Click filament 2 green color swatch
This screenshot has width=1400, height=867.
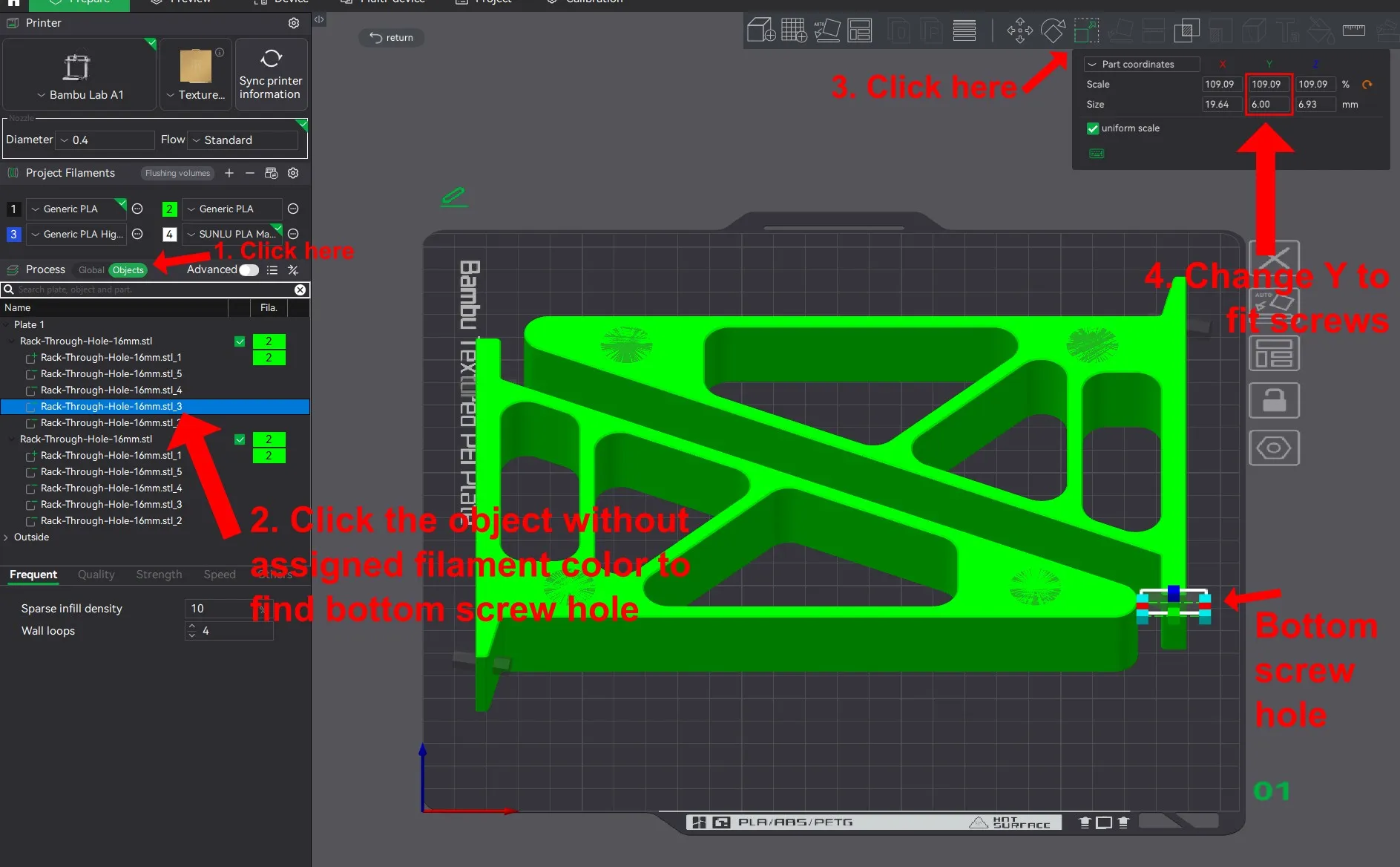(x=169, y=209)
